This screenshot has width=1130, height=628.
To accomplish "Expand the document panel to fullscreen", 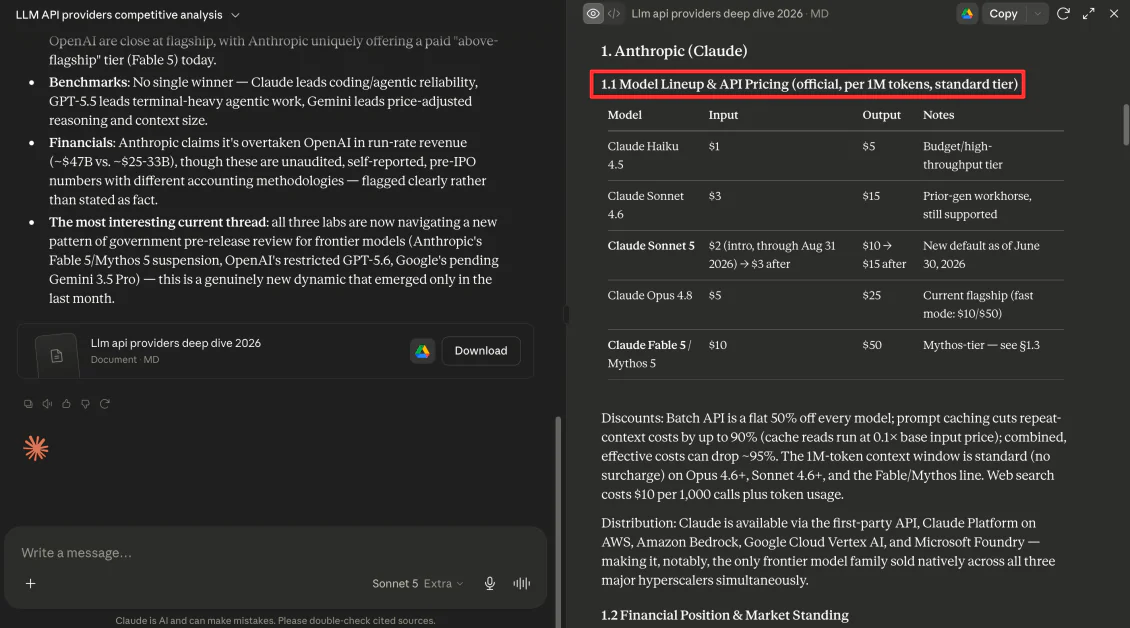I will coord(1088,14).
